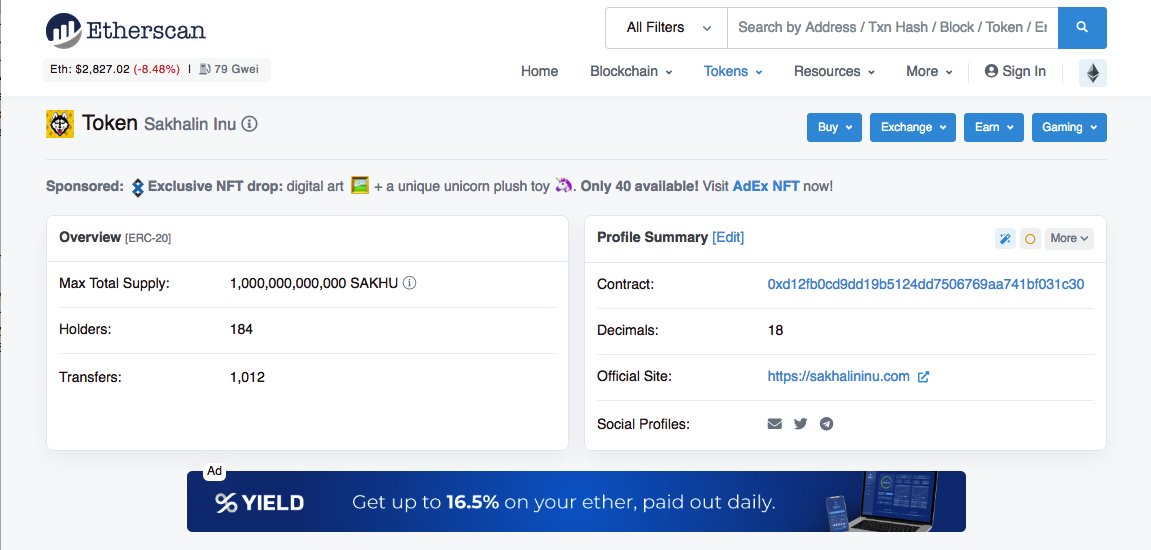Open the Gaming dropdown button
The width and height of the screenshot is (1151, 550).
1070,127
